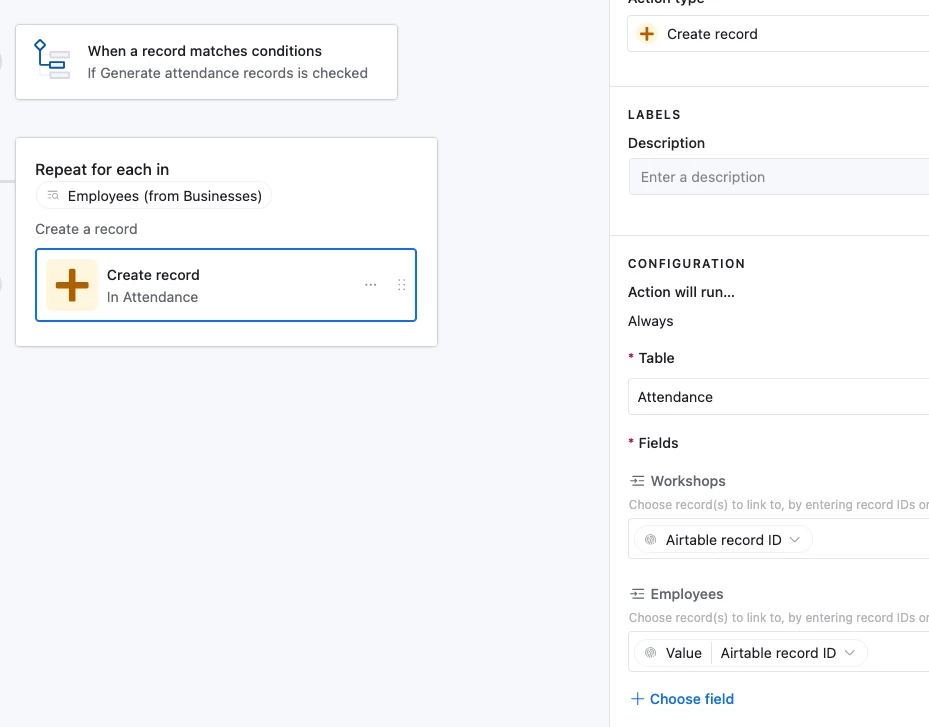Screen dimensions: 929x727
Task: Click the orange plus Create record icon
Action: pos(72,285)
